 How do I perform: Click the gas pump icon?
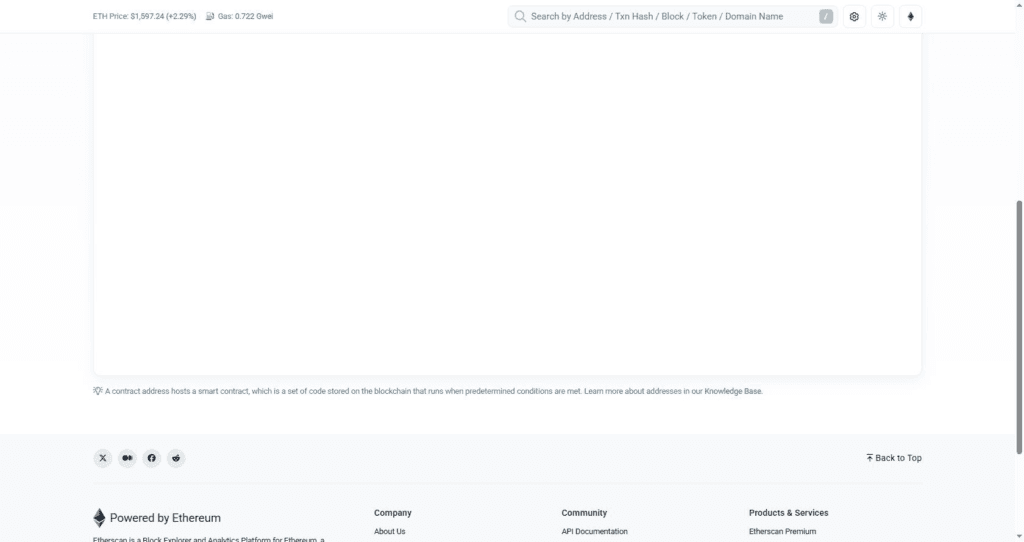pyautogui.click(x=210, y=16)
